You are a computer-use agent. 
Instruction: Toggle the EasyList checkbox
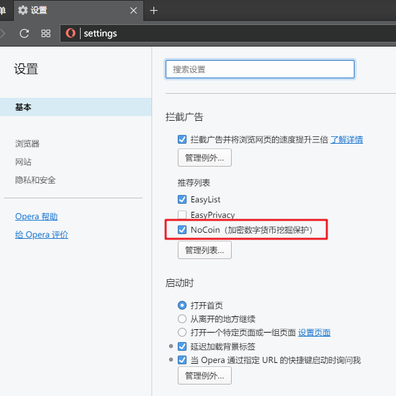coord(182,199)
